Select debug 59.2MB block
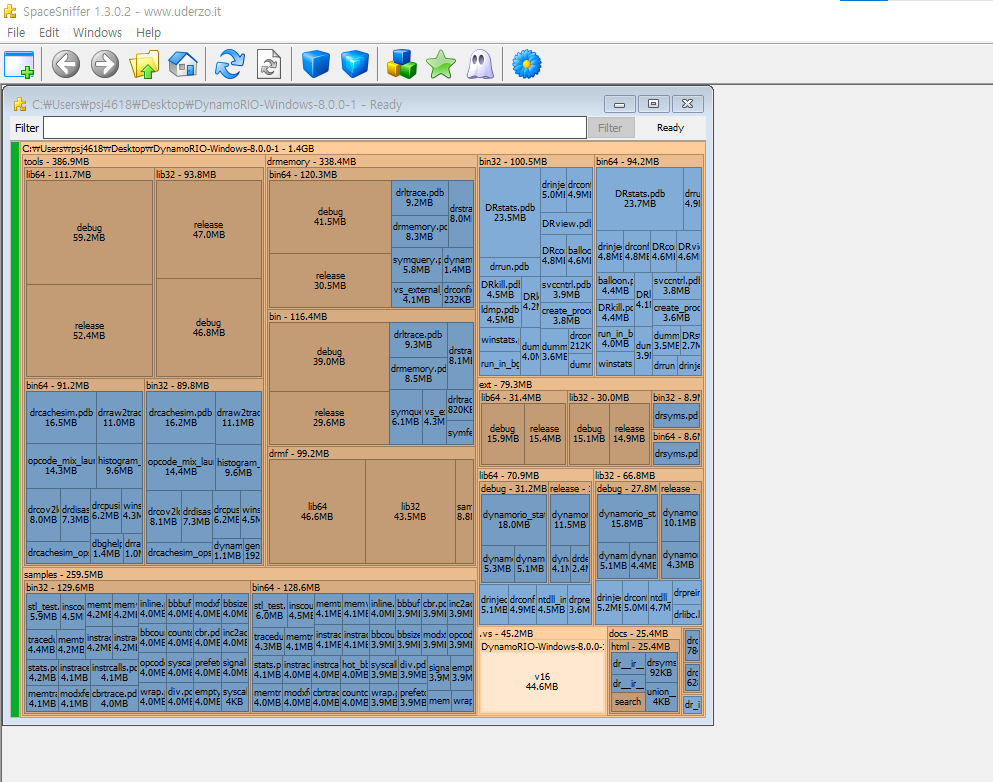This screenshot has width=993, height=782. (89, 232)
